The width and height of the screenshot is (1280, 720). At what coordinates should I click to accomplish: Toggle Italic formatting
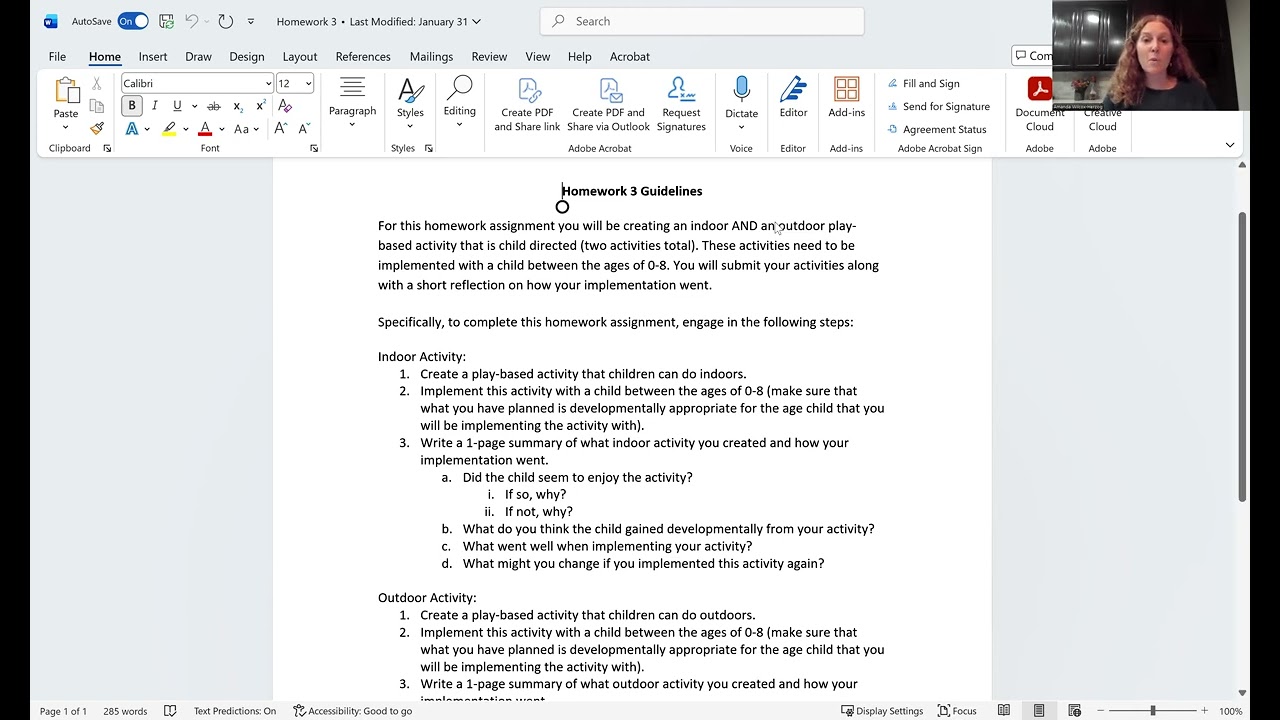154,106
